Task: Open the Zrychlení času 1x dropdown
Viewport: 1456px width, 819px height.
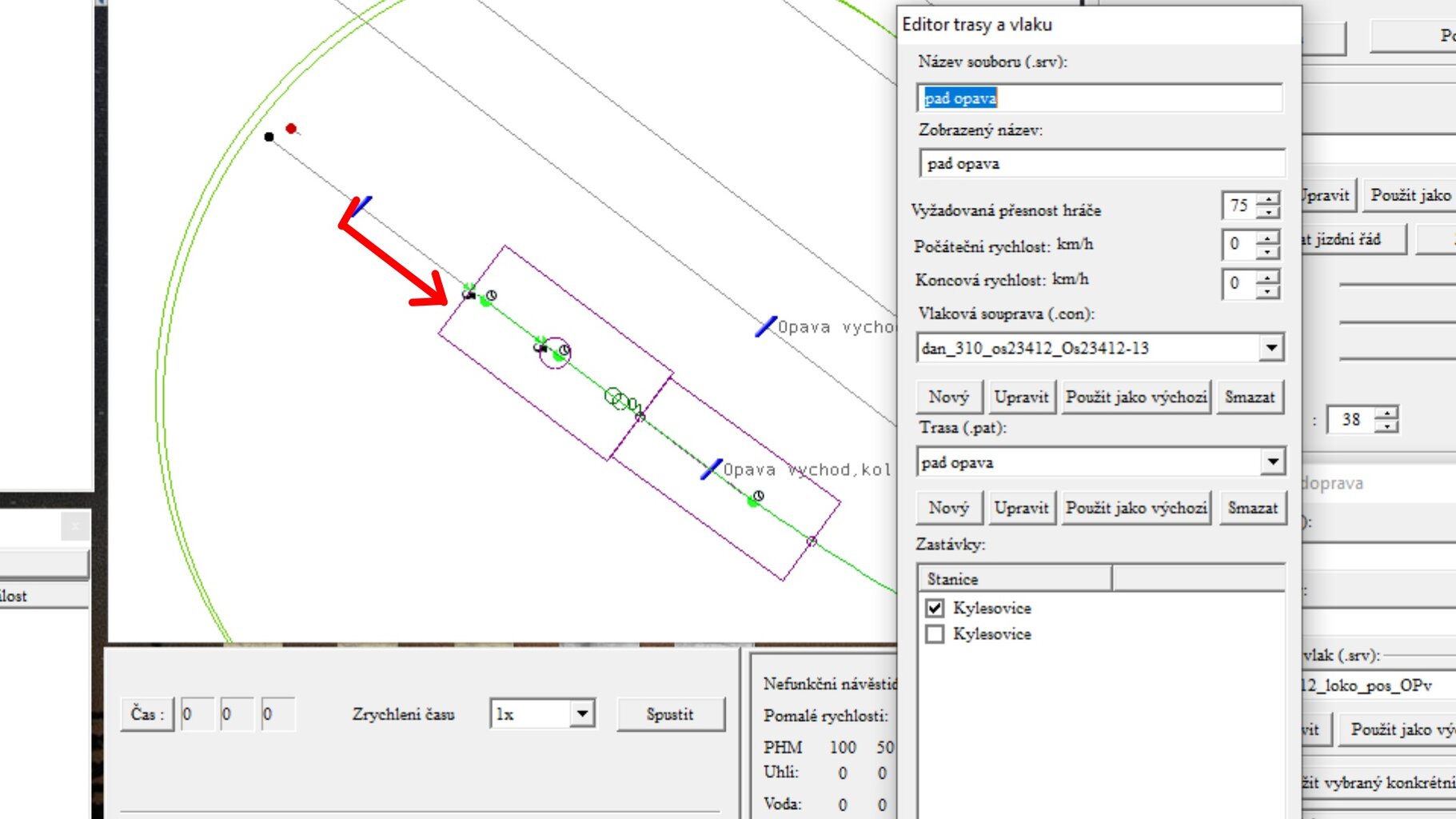Action: [582, 713]
